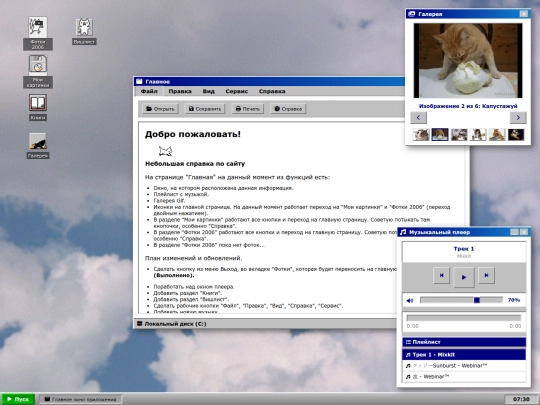Click the Галерея window title icon

click(412, 14)
